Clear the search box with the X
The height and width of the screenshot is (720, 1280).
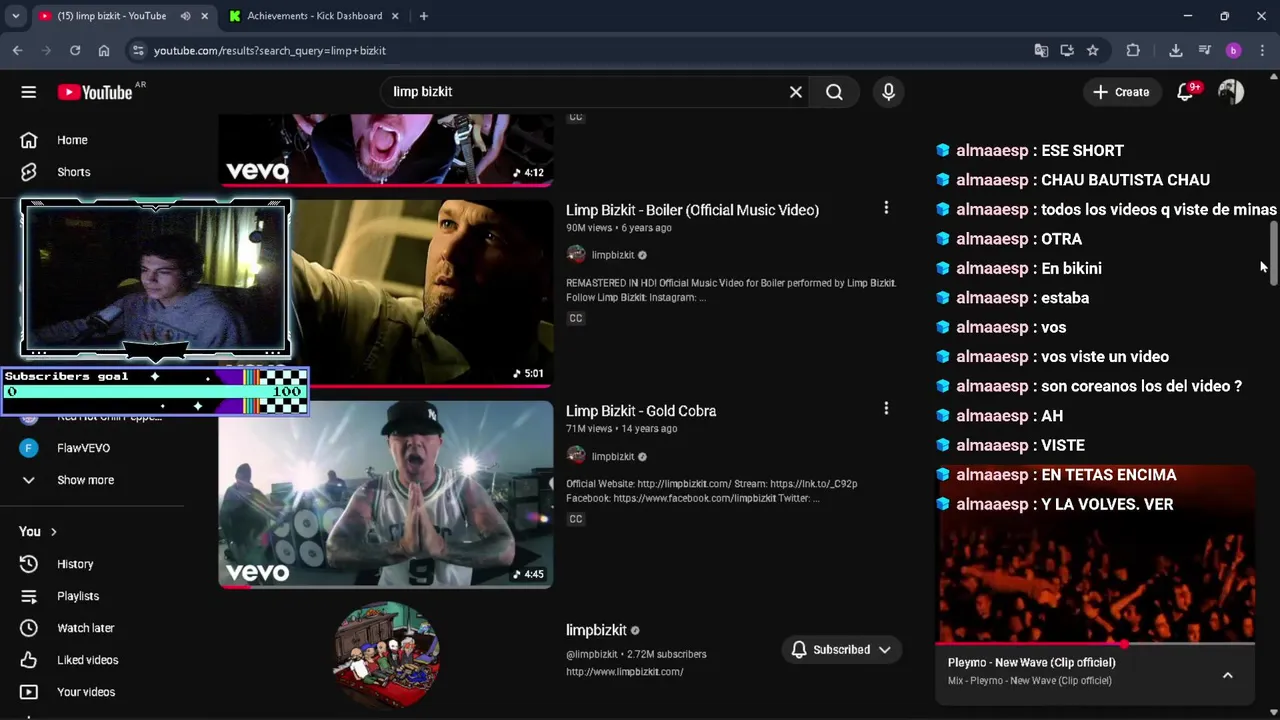[796, 92]
